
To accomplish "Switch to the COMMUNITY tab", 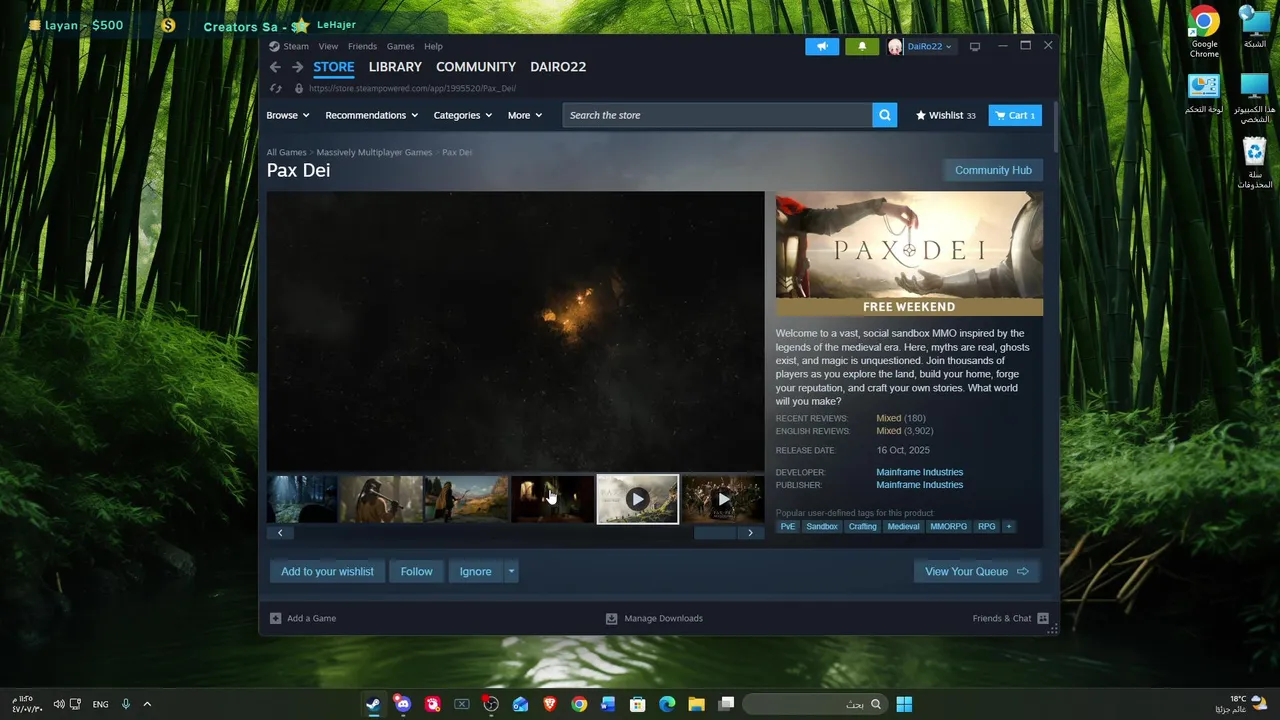I will tap(476, 67).
